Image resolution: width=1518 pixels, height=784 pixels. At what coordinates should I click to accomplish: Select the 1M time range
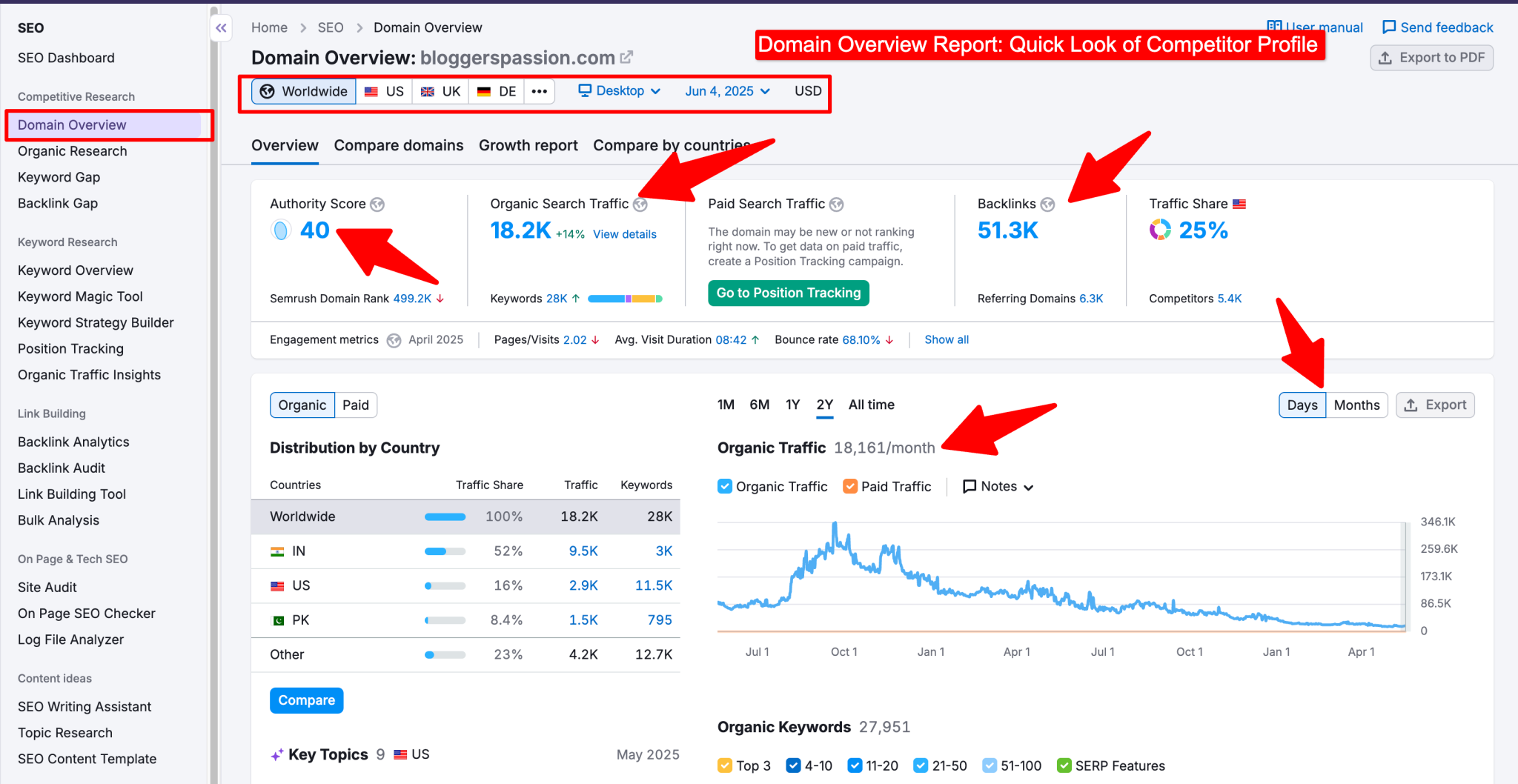click(x=726, y=405)
